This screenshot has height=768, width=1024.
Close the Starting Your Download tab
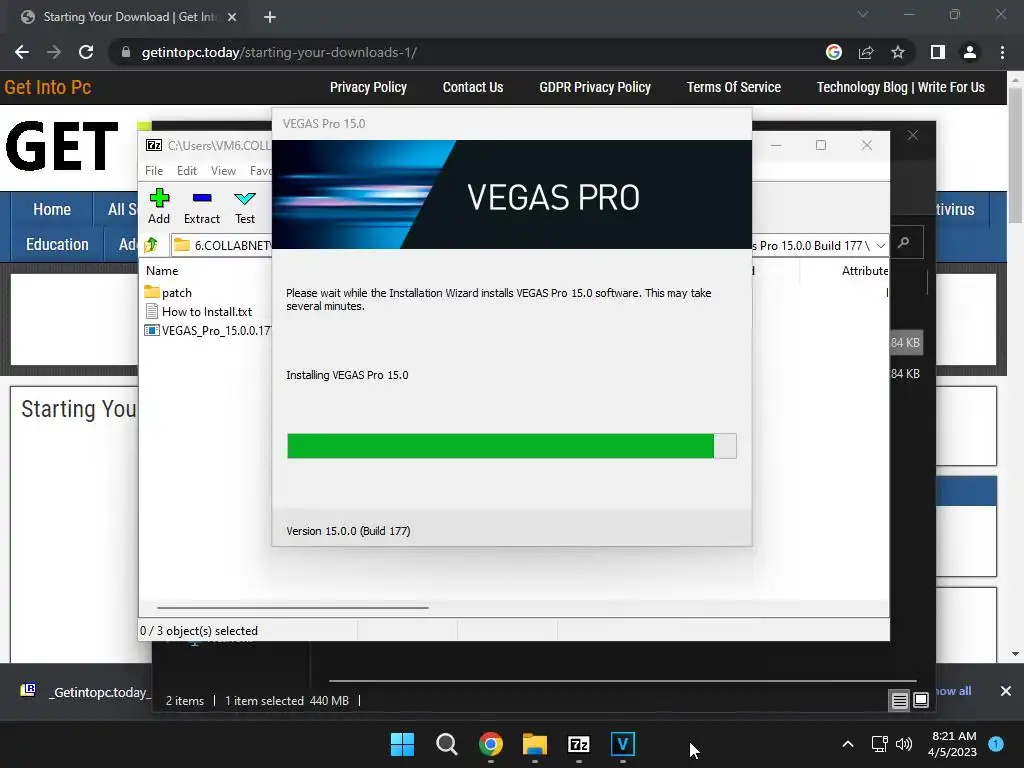pos(232,17)
